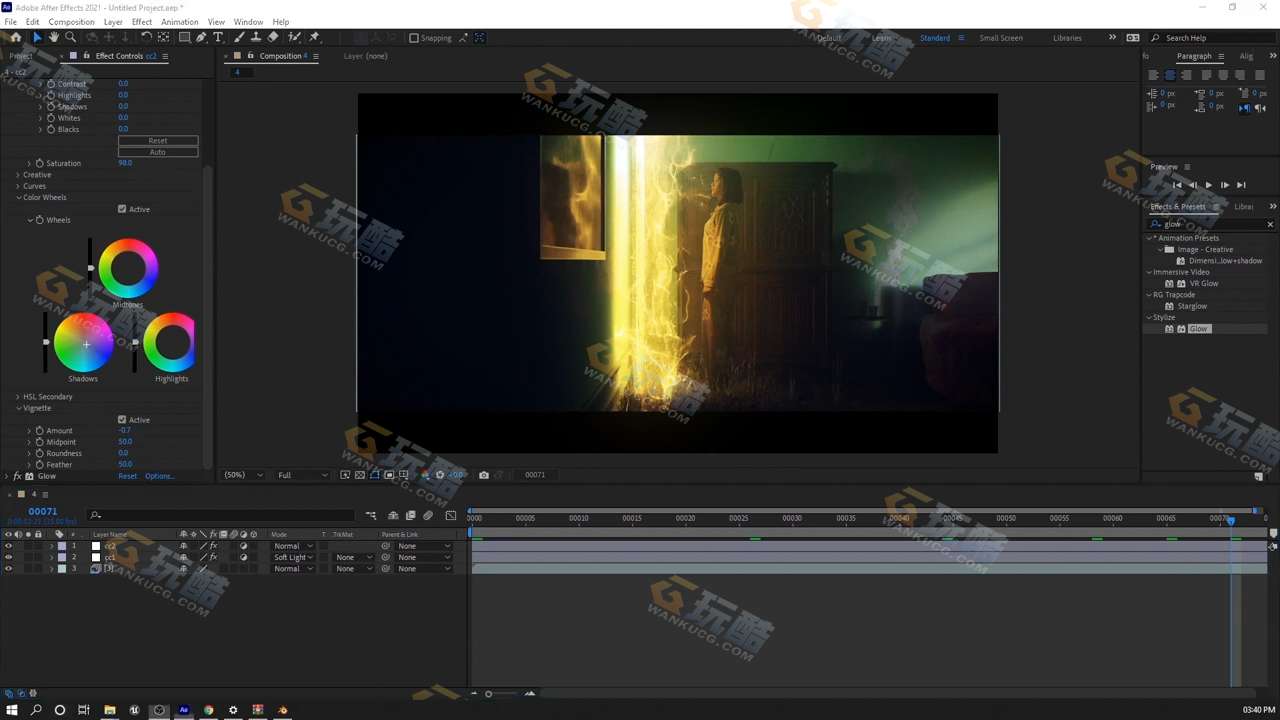The height and width of the screenshot is (720, 1280).
Task: Open the Composition menu
Action: point(71,21)
